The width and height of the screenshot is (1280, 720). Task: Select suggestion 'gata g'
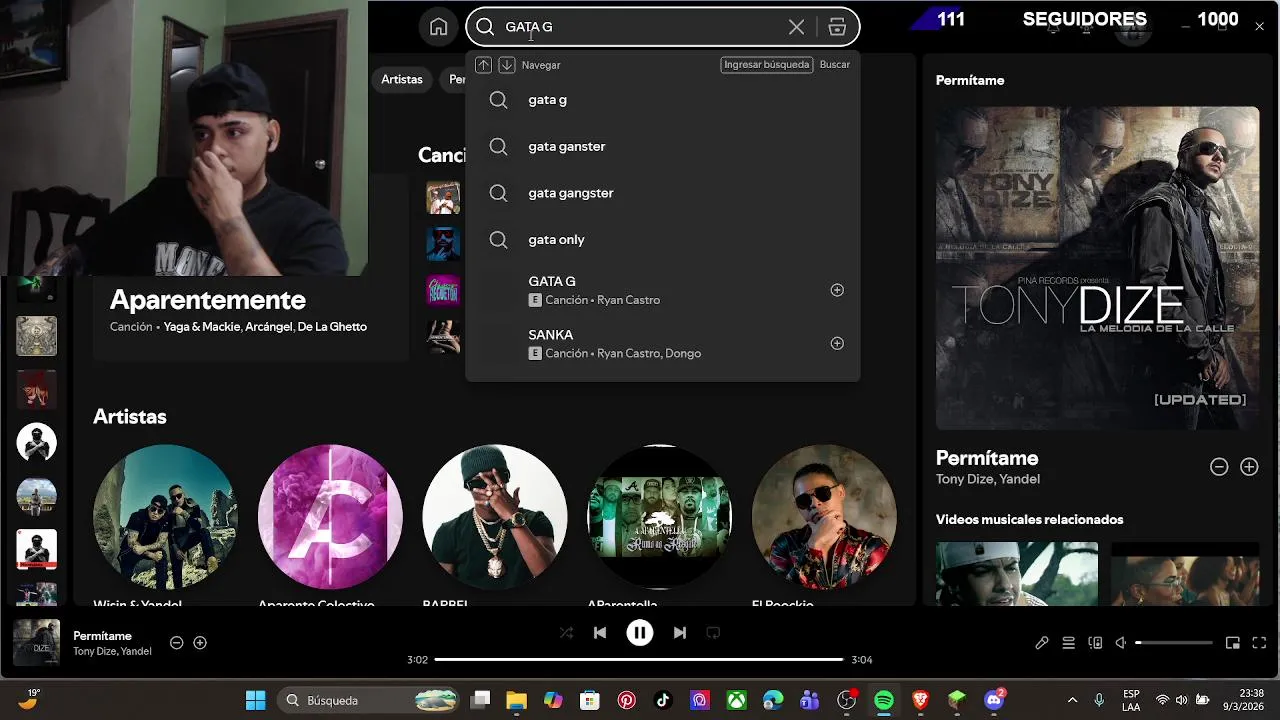pyautogui.click(x=662, y=100)
